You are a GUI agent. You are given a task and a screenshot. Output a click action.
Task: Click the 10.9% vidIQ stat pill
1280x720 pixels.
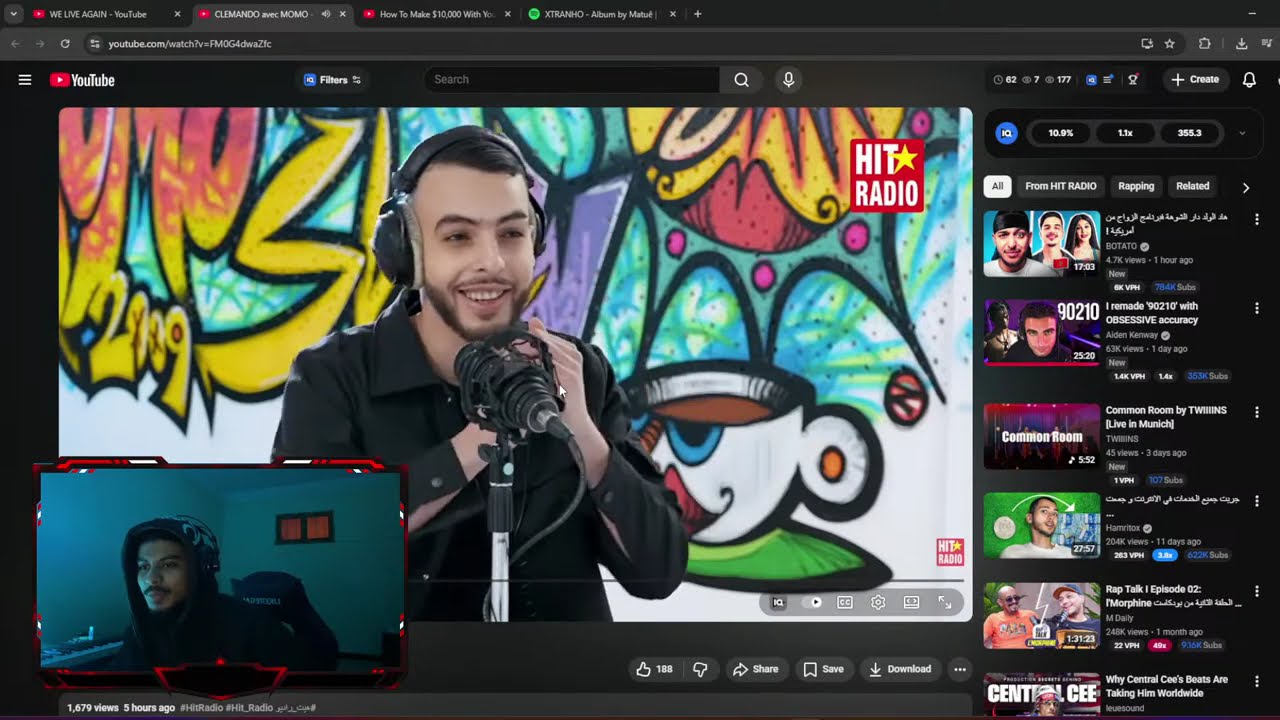1060,133
